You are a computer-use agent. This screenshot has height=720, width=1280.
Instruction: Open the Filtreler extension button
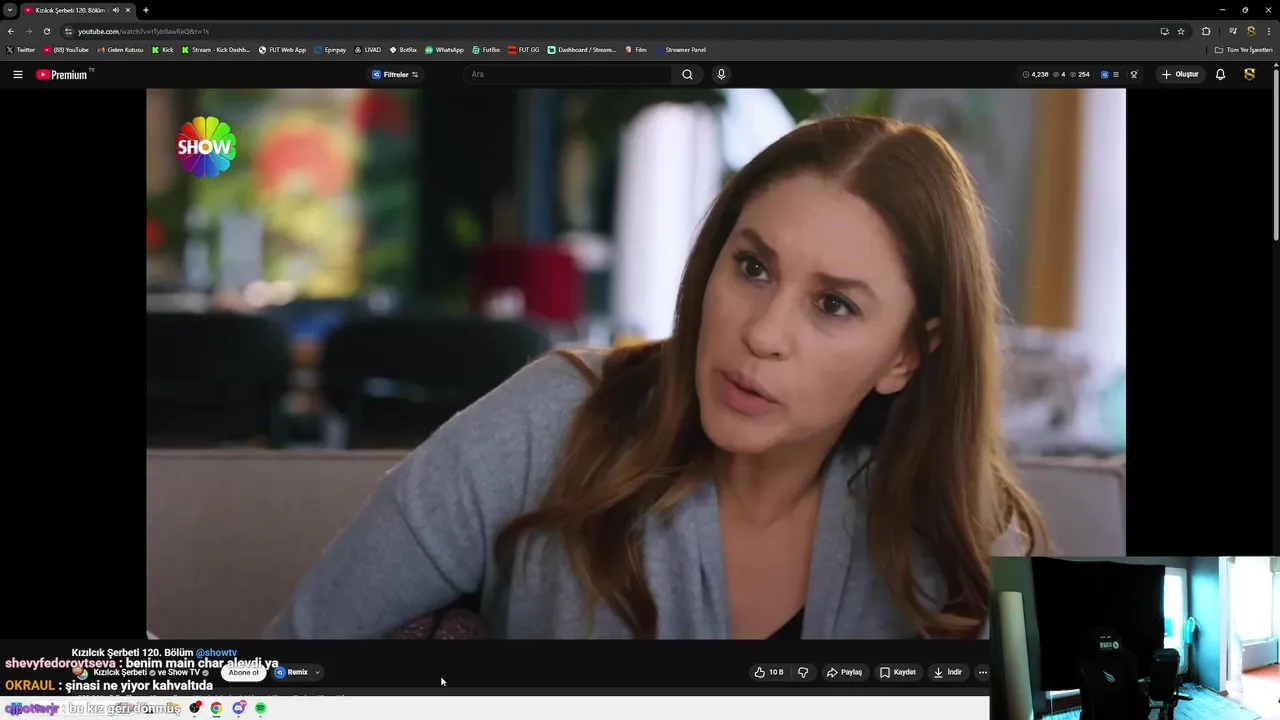pos(395,74)
